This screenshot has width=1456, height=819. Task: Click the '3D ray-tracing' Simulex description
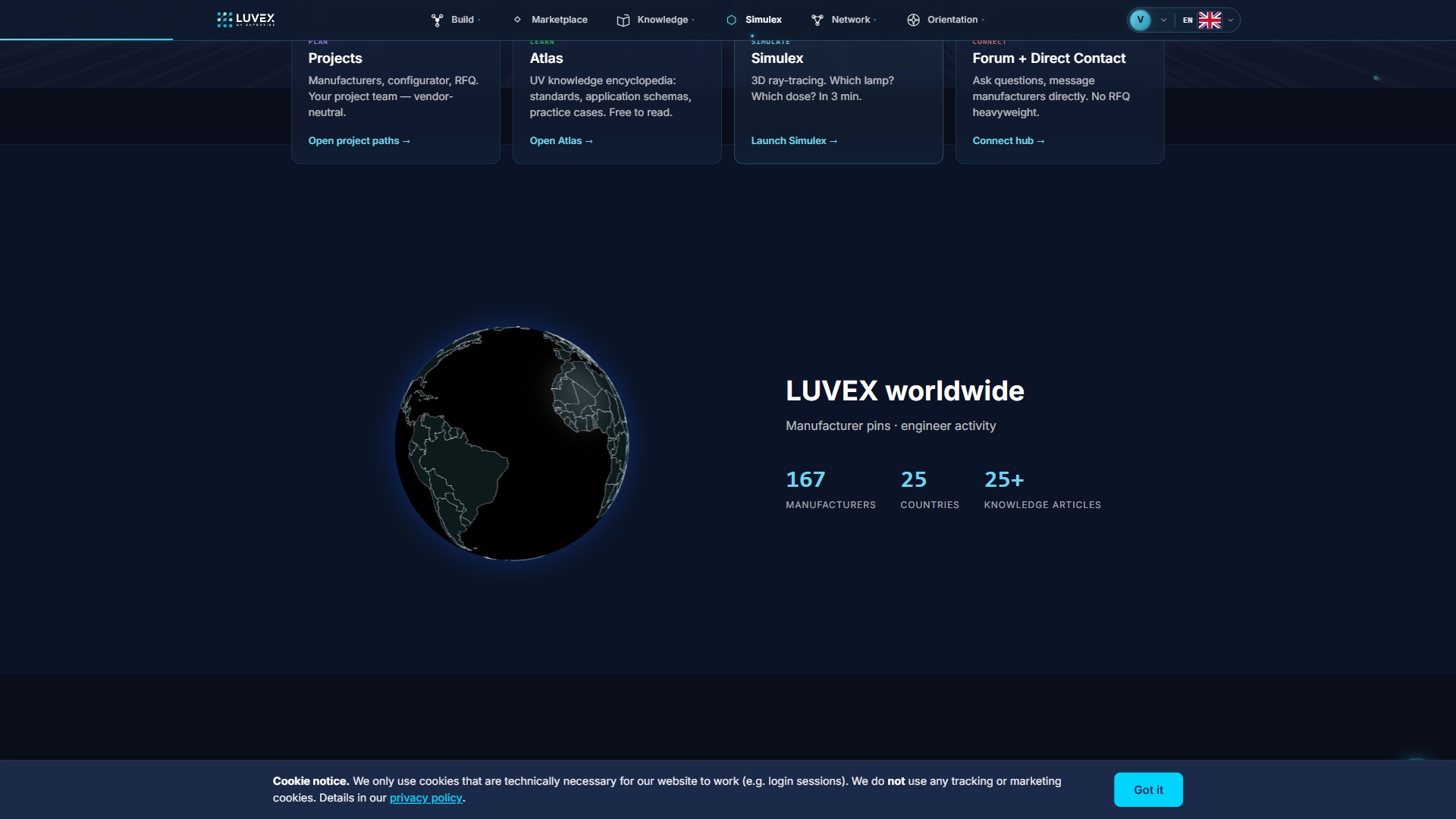tap(822, 88)
